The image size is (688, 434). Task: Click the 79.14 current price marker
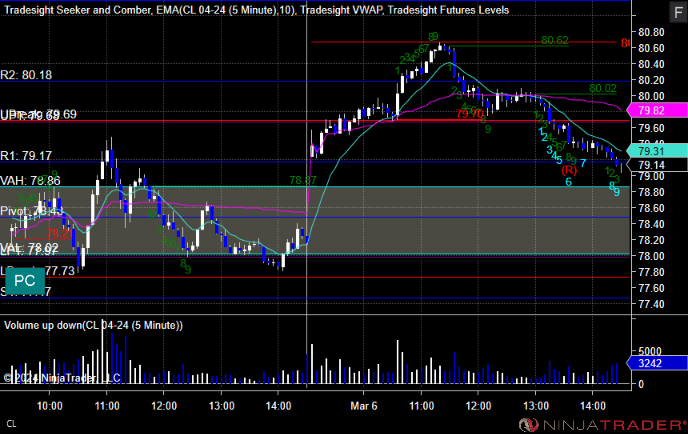pos(656,165)
